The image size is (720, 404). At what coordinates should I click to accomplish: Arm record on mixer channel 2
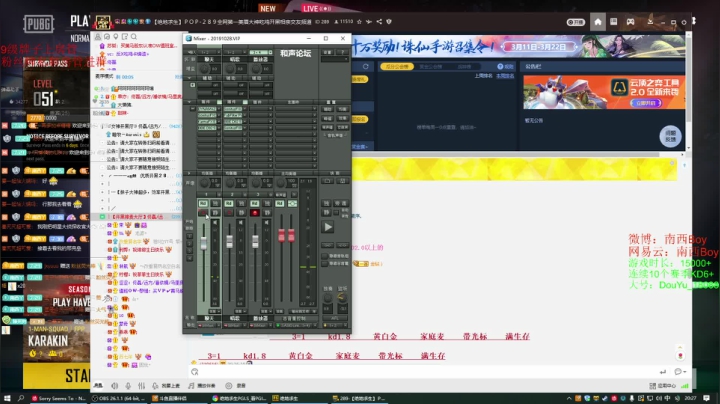coord(229,213)
